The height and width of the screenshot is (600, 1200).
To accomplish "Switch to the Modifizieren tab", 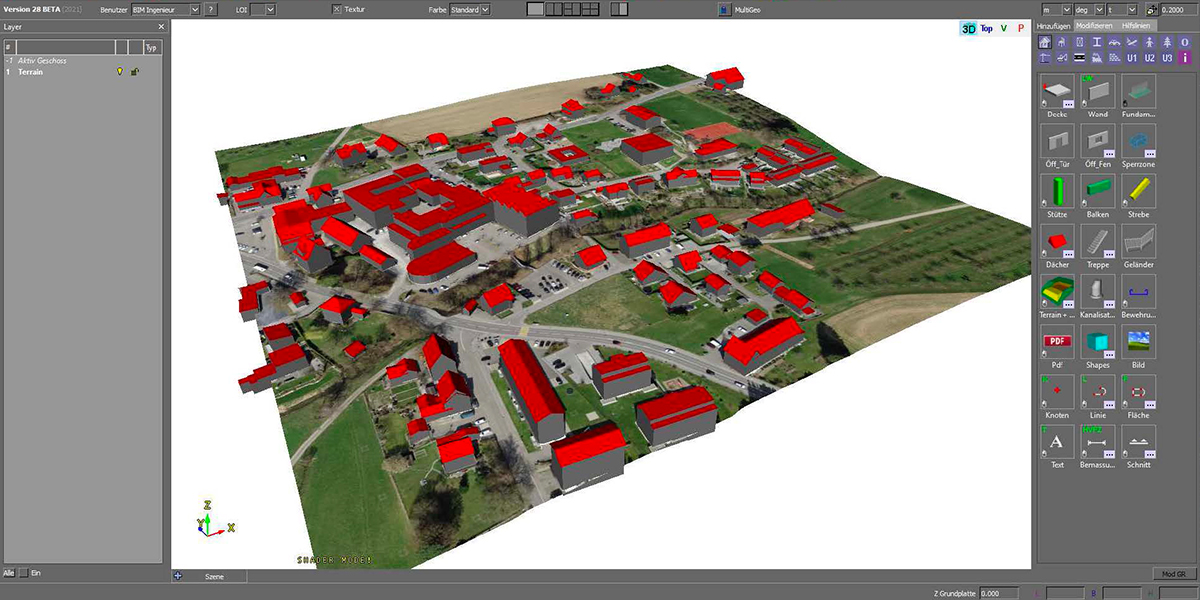I will [x=1094, y=25].
